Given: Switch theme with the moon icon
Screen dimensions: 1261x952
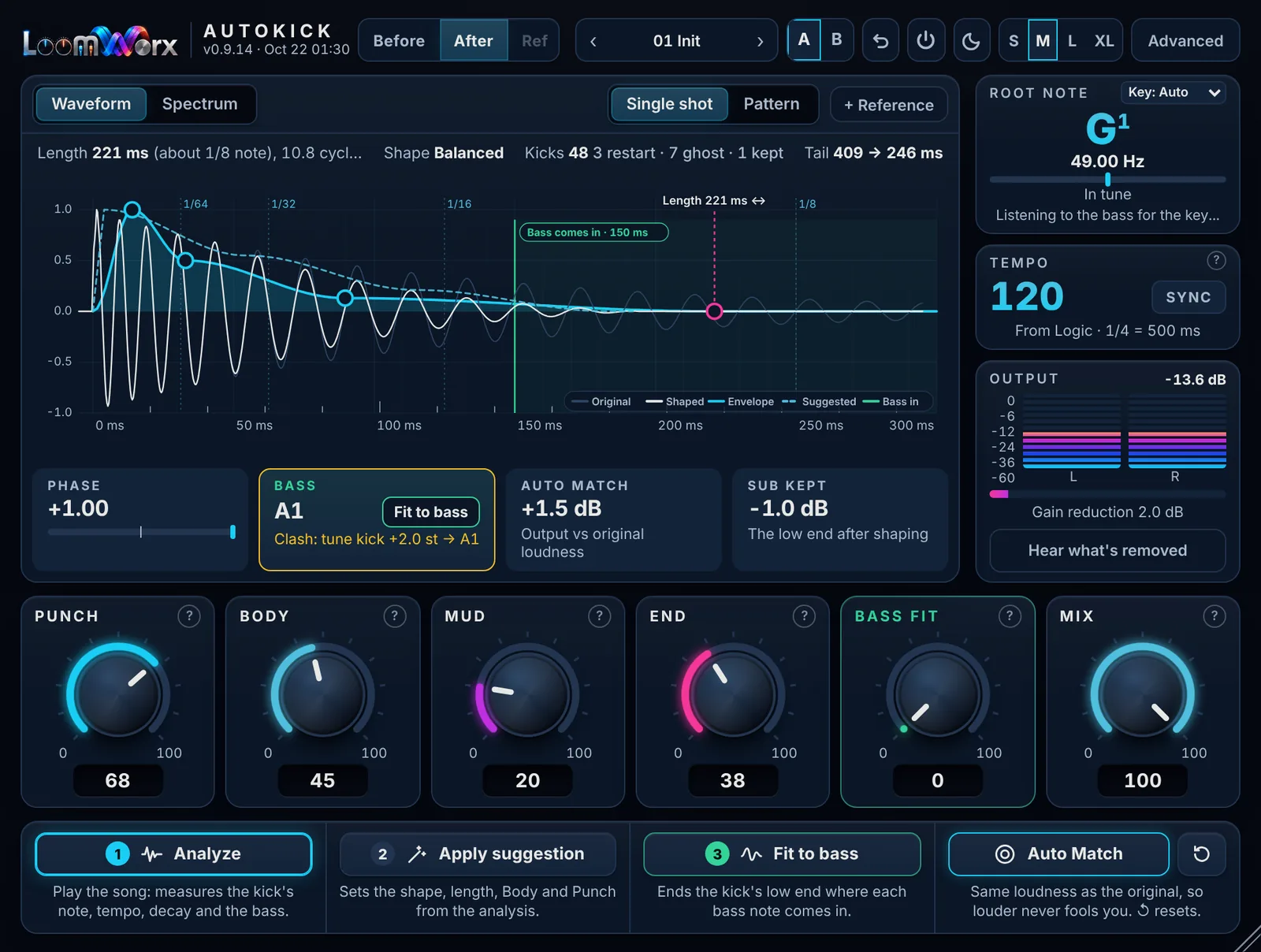Looking at the screenshot, I should (x=971, y=40).
